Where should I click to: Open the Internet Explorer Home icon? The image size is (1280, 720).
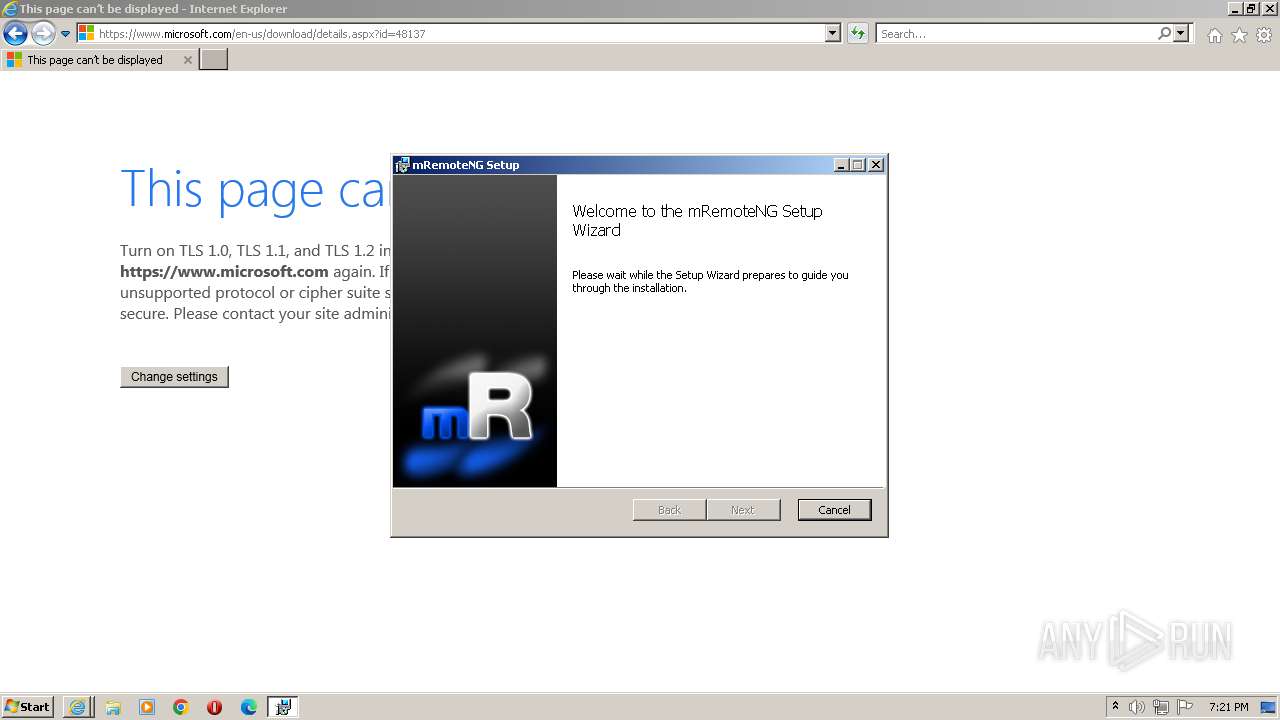1214,35
